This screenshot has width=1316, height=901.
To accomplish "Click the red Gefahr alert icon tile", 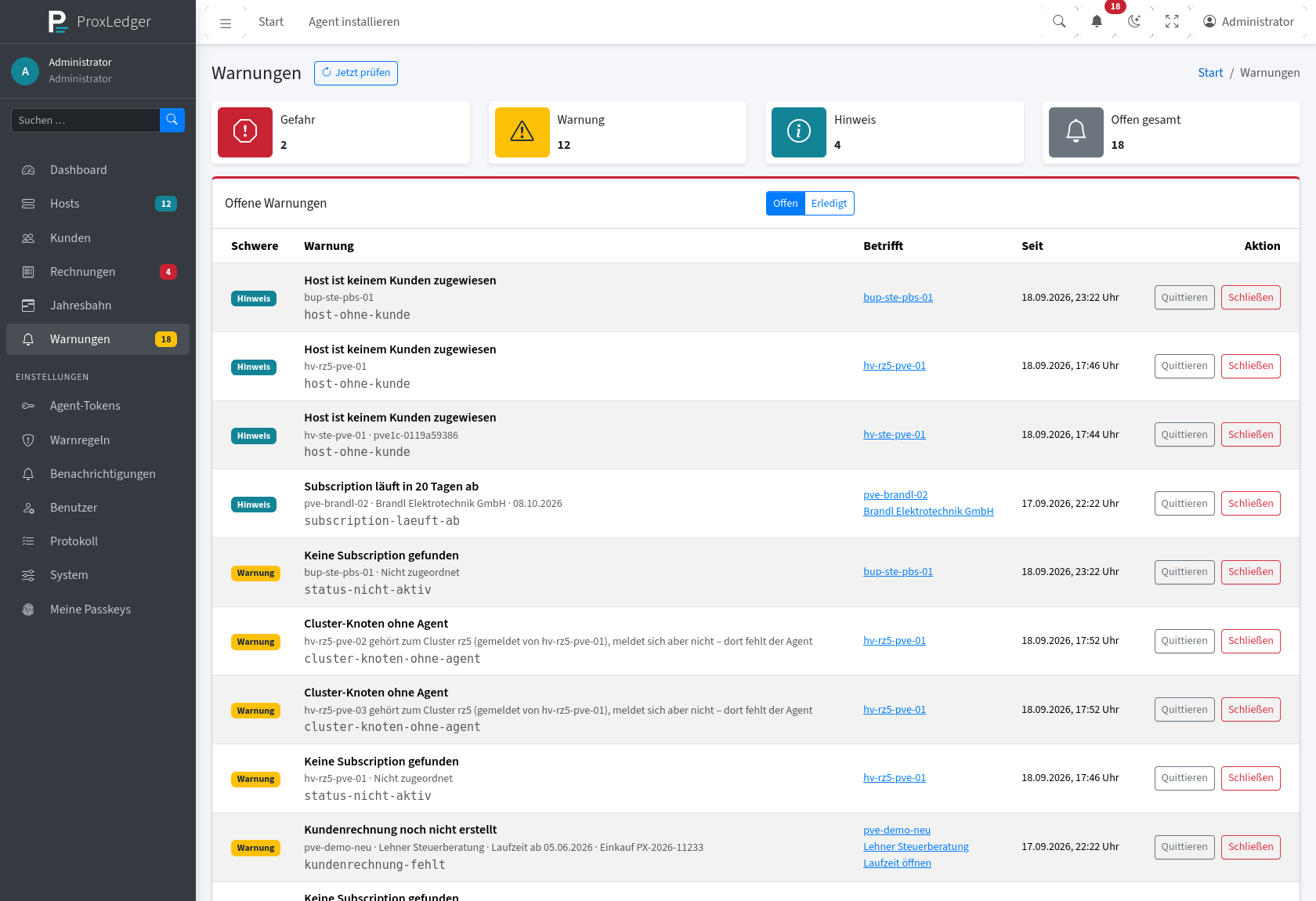I will click(245, 132).
